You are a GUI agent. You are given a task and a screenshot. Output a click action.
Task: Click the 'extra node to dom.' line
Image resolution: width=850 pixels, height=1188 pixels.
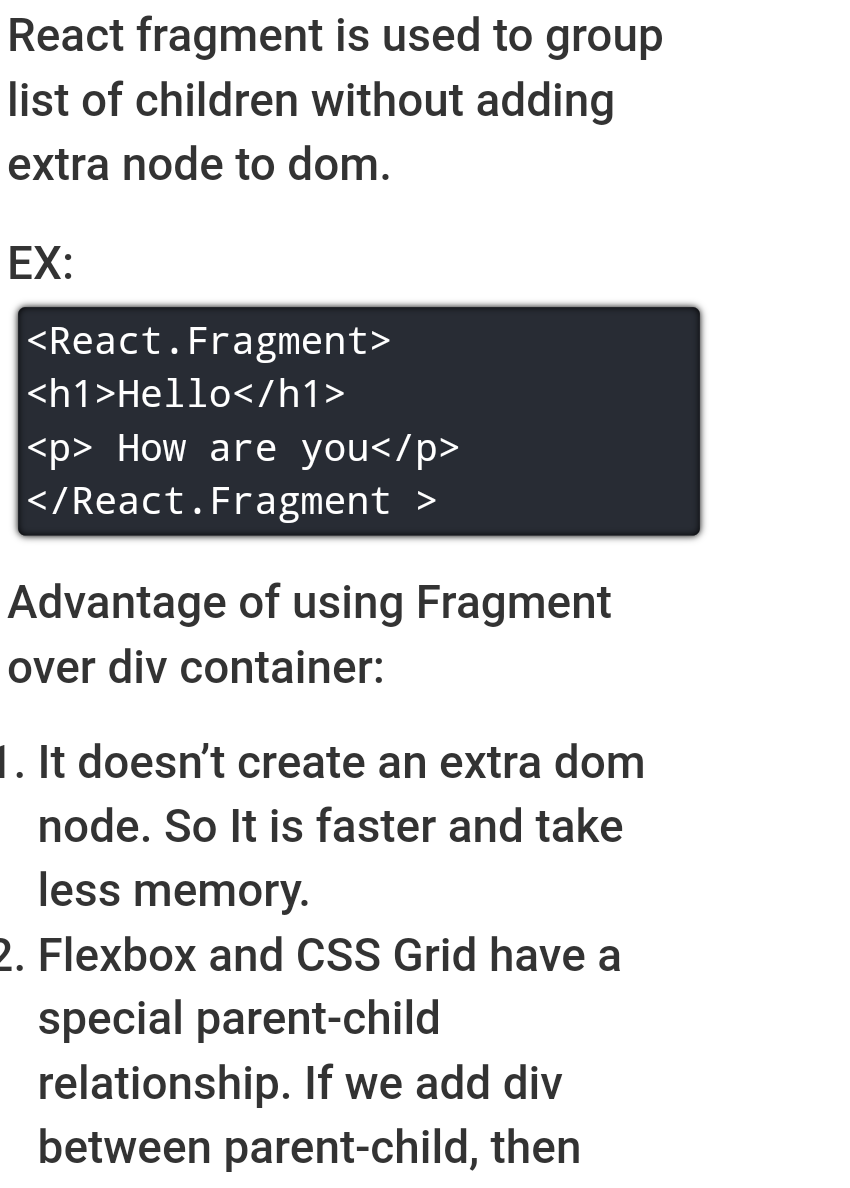(x=199, y=164)
